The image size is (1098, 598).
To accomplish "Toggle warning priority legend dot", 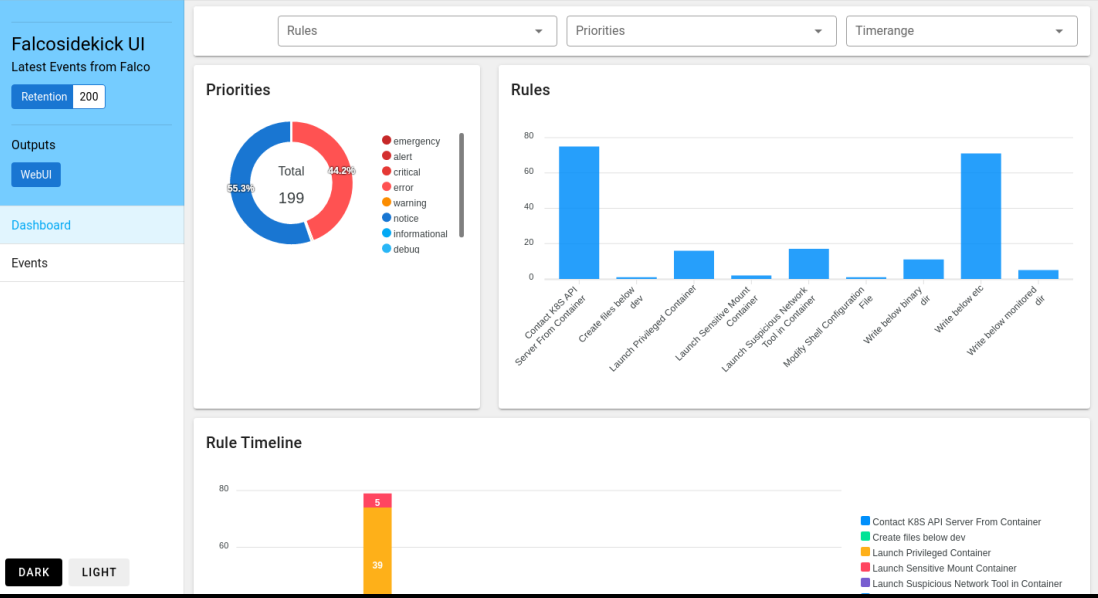I will tap(387, 203).
